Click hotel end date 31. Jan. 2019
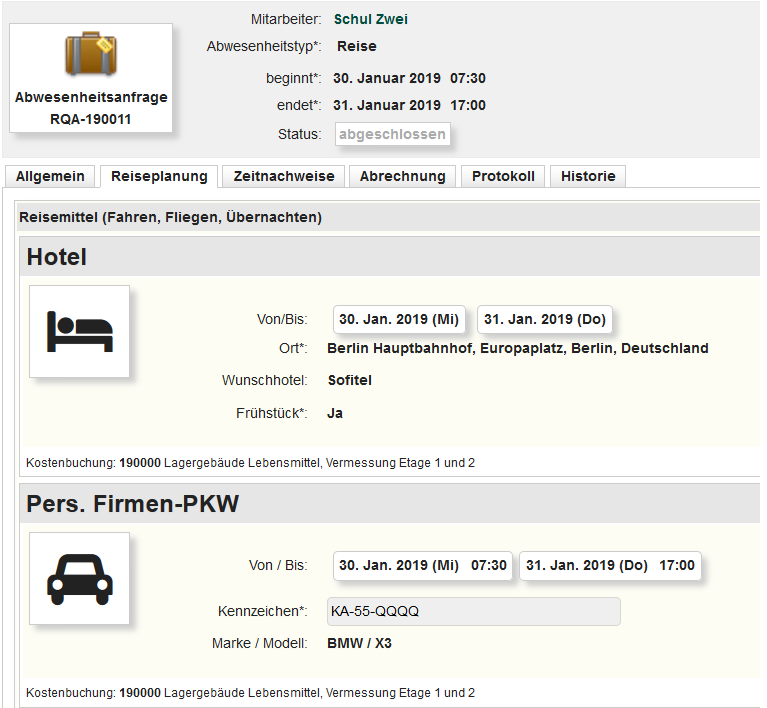767x708 pixels. point(545,319)
